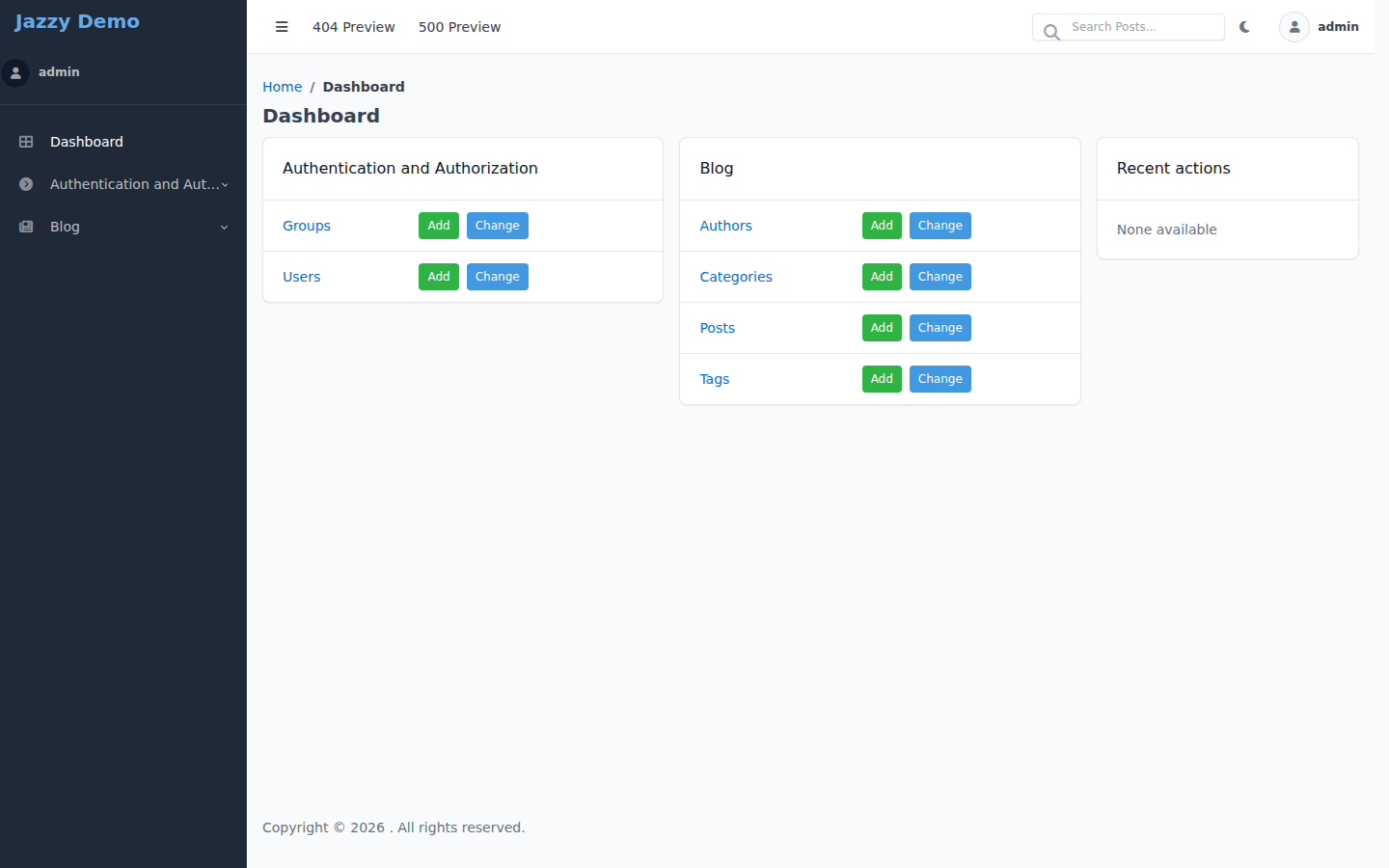Click the search magnifier icon

tap(1051, 31)
